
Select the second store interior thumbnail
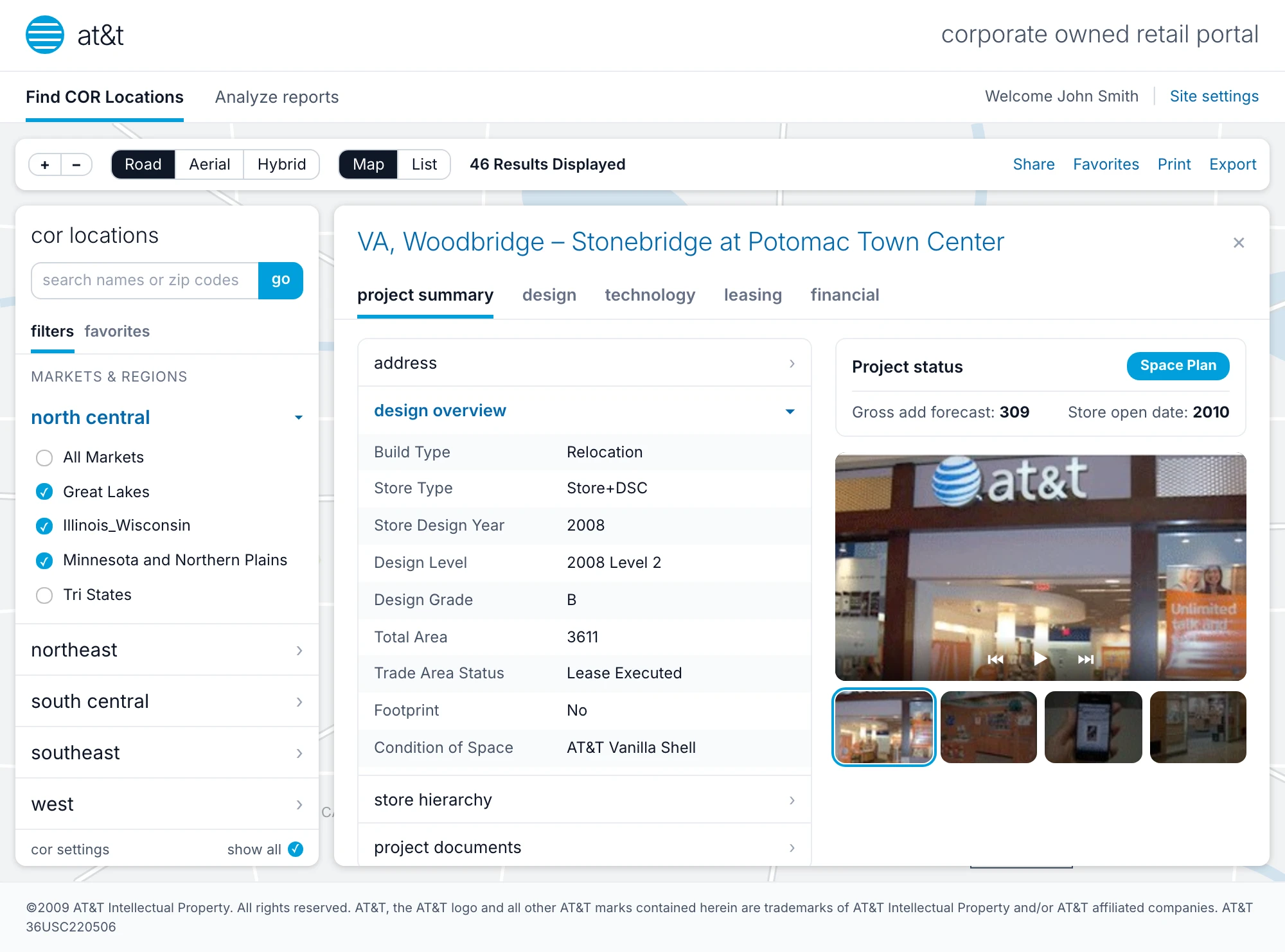(x=989, y=727)
